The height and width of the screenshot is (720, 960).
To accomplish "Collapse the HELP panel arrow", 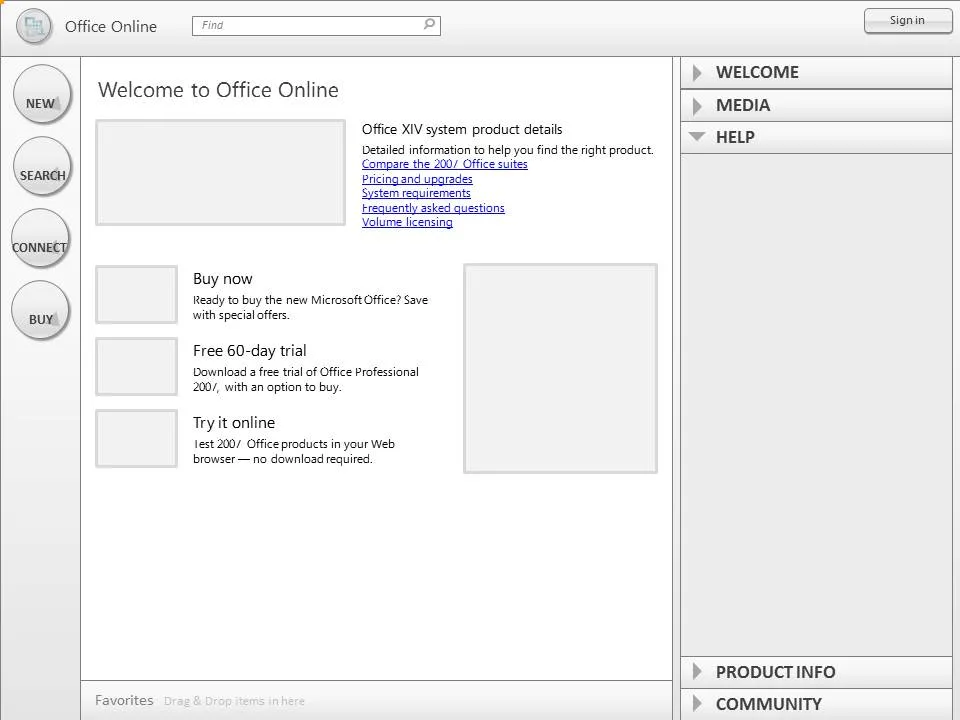I will (697, 137).
